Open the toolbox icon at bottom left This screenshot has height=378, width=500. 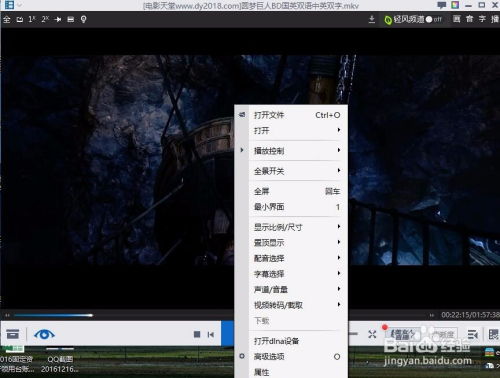13,334
